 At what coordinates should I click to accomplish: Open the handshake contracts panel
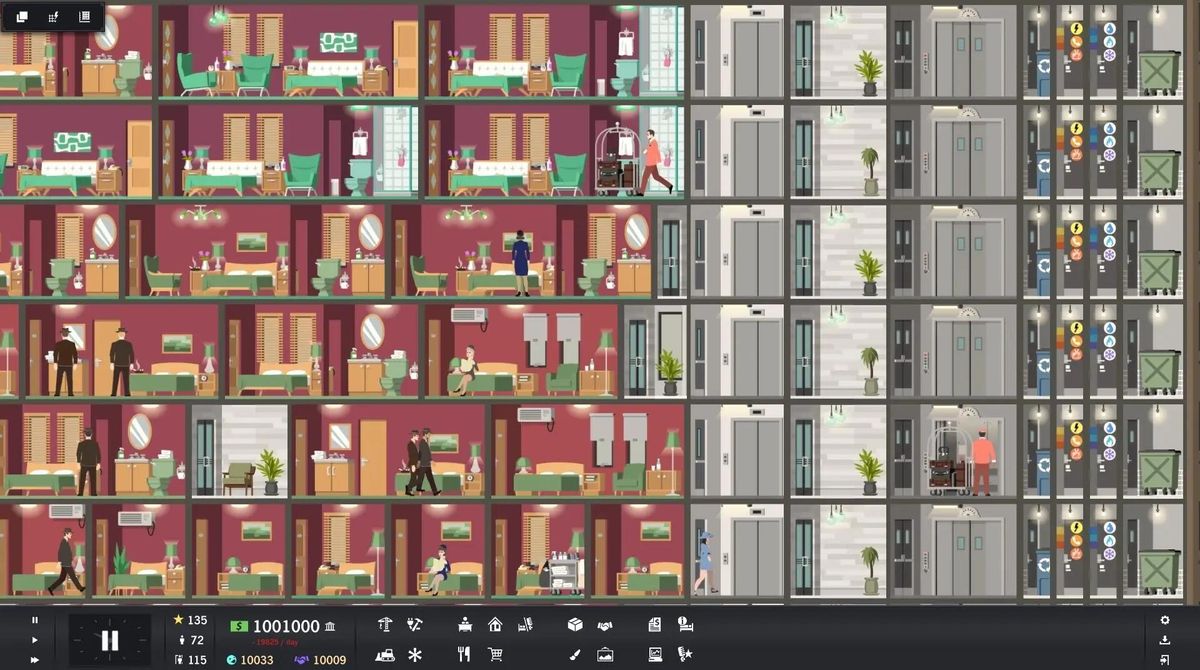click(605, 625)
